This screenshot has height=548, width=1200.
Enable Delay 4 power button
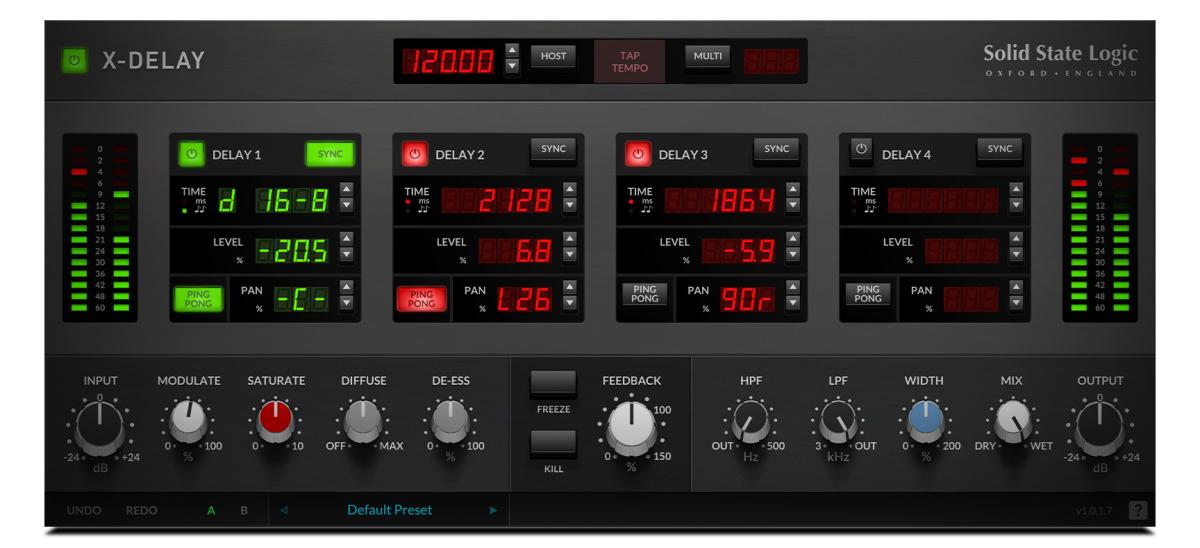pyautogui.click(x=862, y=152)
